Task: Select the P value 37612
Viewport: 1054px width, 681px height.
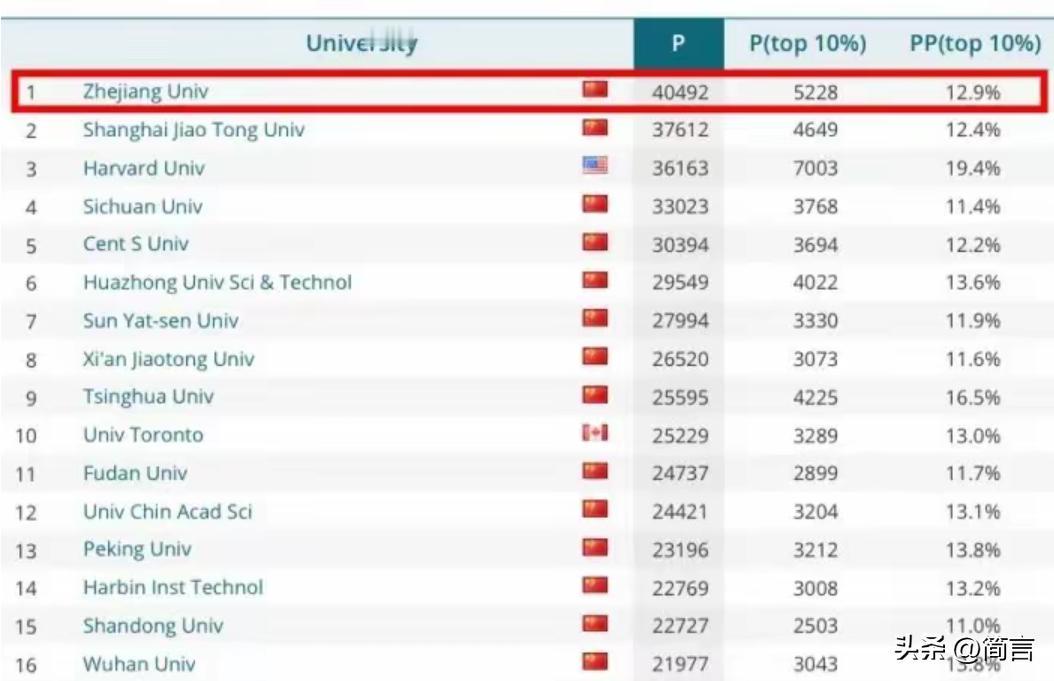Action: point(680,130)
